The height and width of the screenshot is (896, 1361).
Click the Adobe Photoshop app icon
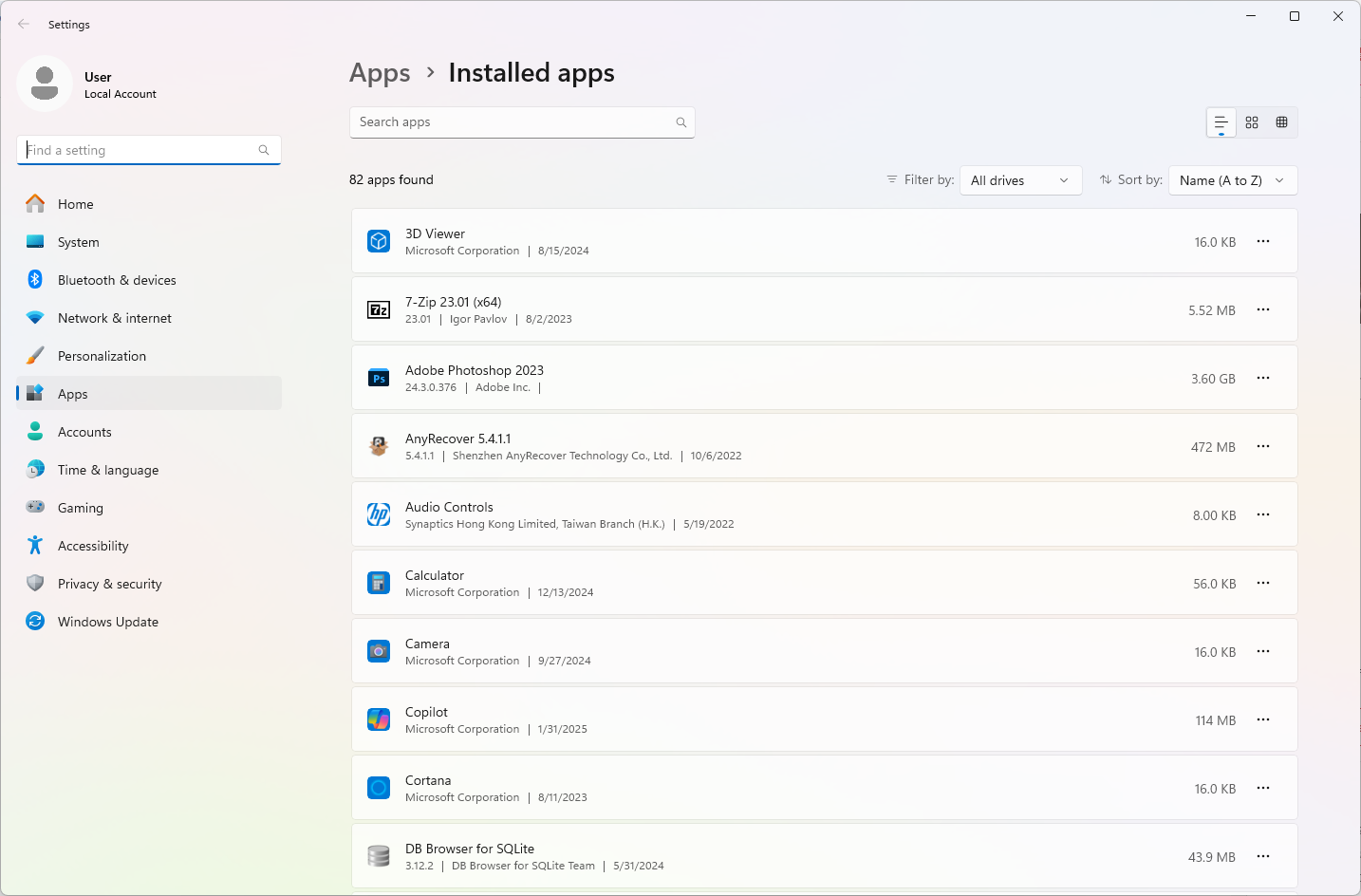coord(379,378)
